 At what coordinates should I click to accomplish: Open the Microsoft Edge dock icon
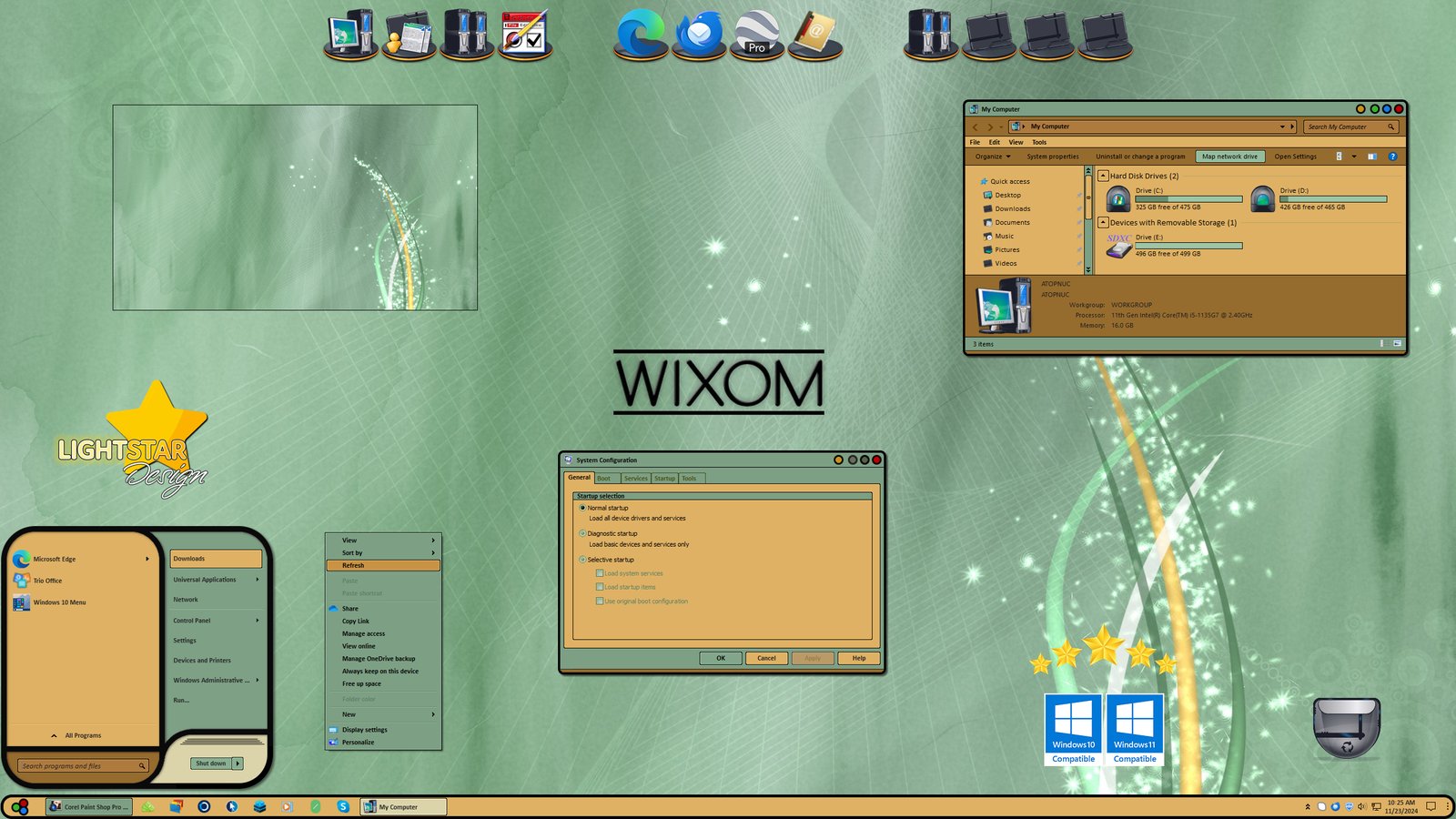(641, 35)
